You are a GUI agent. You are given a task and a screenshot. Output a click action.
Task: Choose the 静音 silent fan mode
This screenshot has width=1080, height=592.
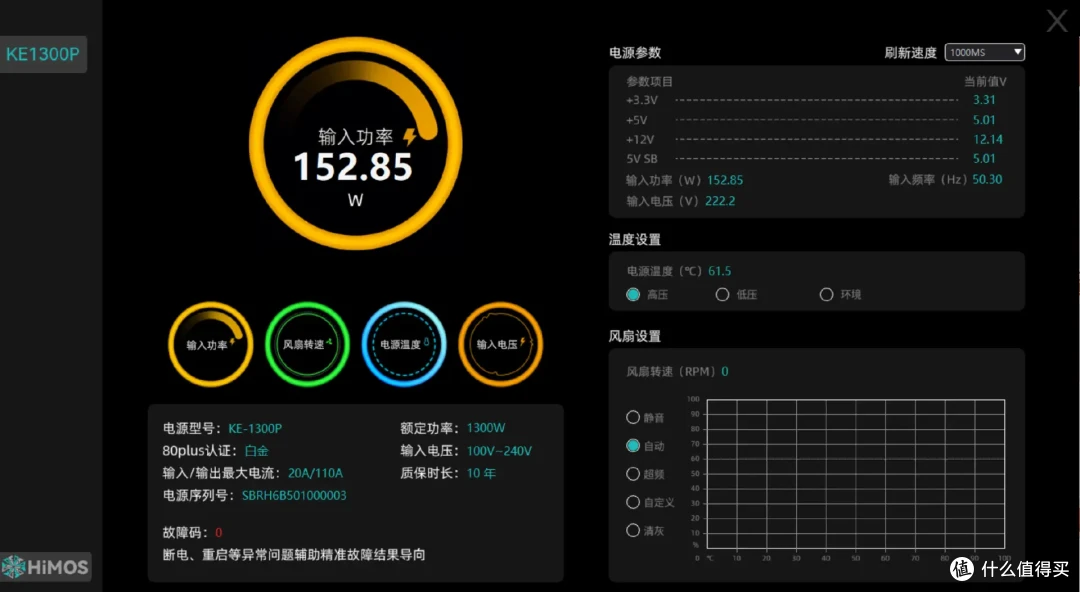click(633, 417)
